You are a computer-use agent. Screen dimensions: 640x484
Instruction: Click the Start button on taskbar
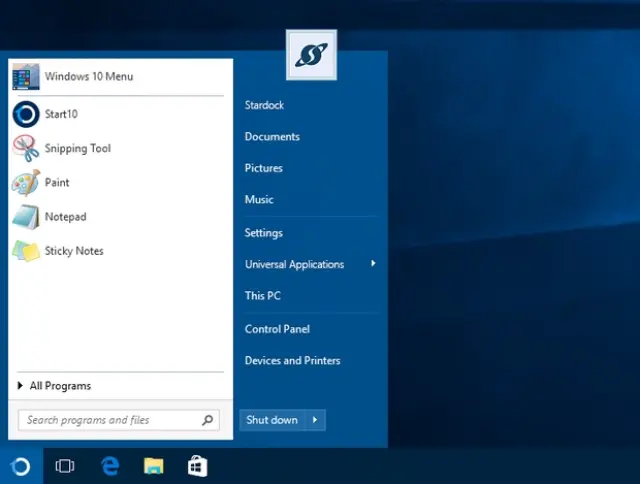coord(21,466)
